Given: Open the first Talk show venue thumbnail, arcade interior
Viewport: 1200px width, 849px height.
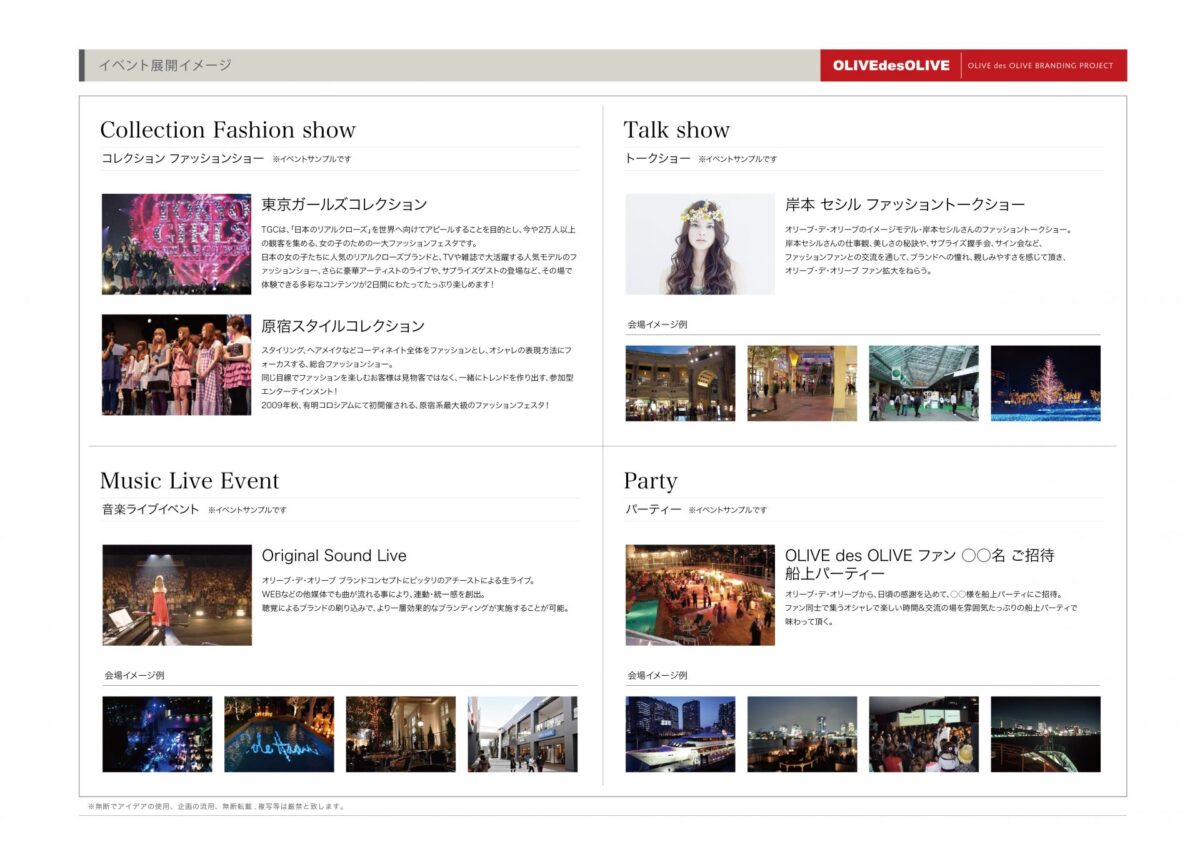Looking at the screenshot, I should point(681,383).
